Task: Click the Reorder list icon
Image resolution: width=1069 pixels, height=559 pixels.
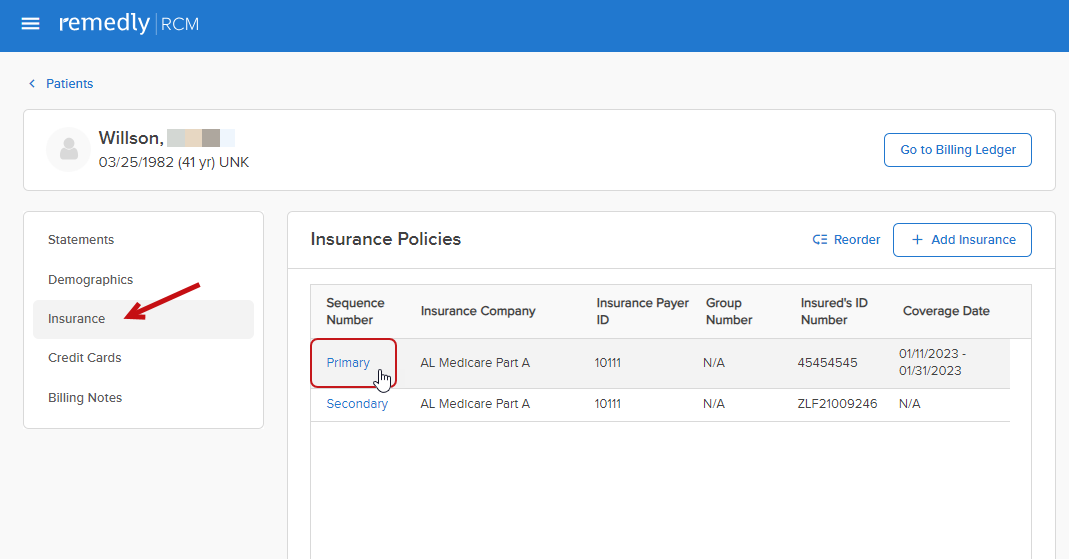Action: click(x=819, y=240)
